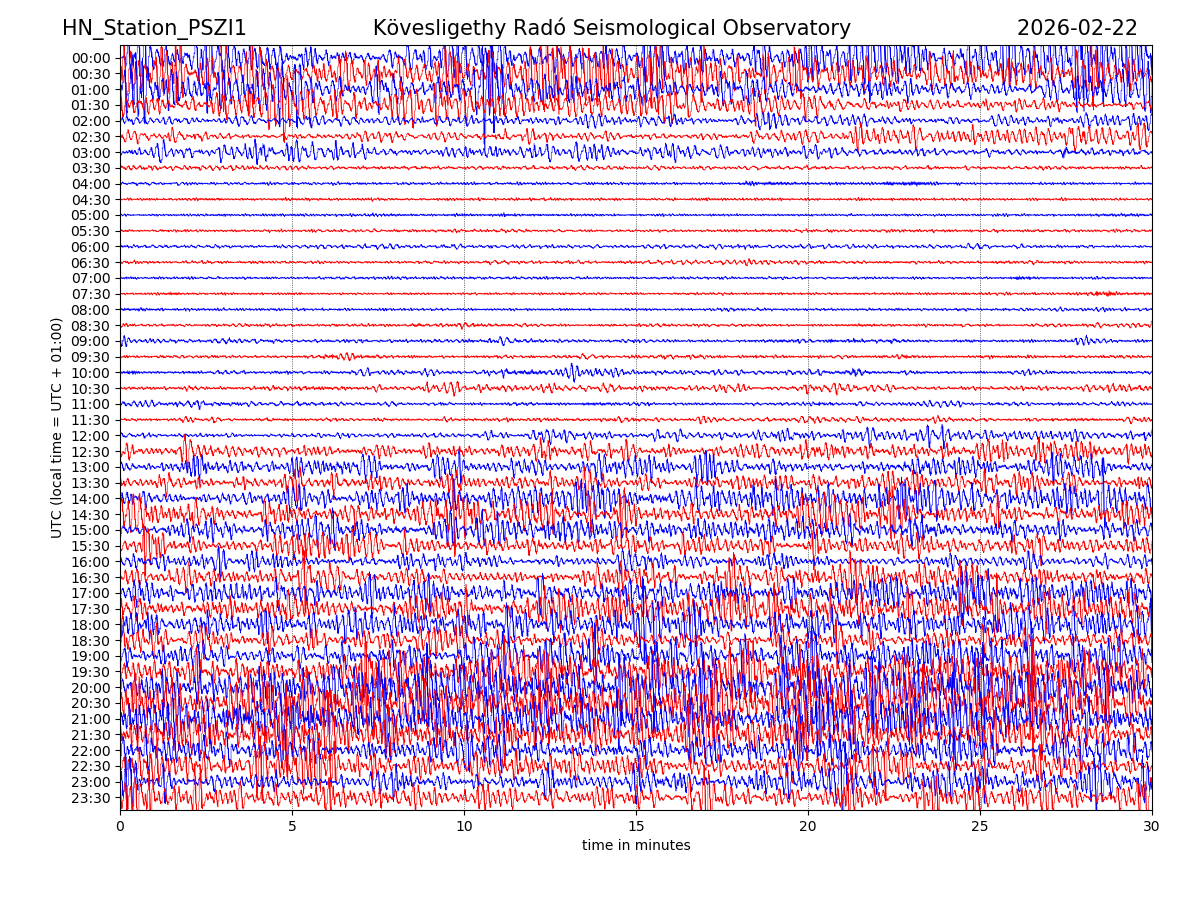The image size is (1200, 900).
Task: Click the 5 minute tick label
Action: [292, 827]
